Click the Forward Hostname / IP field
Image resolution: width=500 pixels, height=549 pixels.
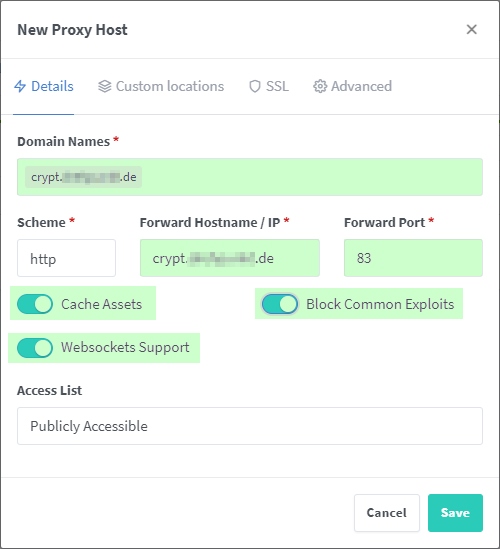tap(230, 258)
